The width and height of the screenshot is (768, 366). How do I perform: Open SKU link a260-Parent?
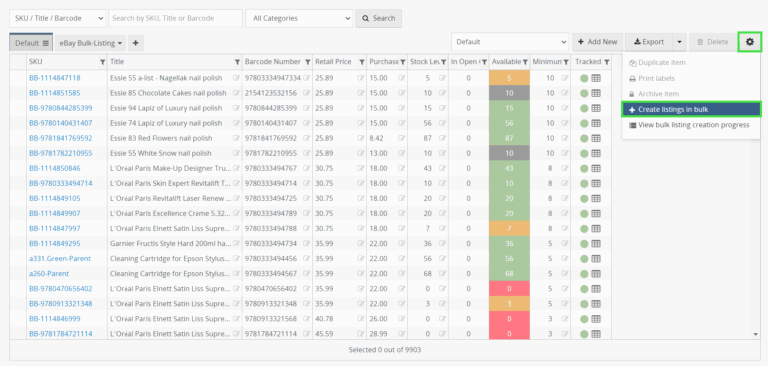point(48,273)
